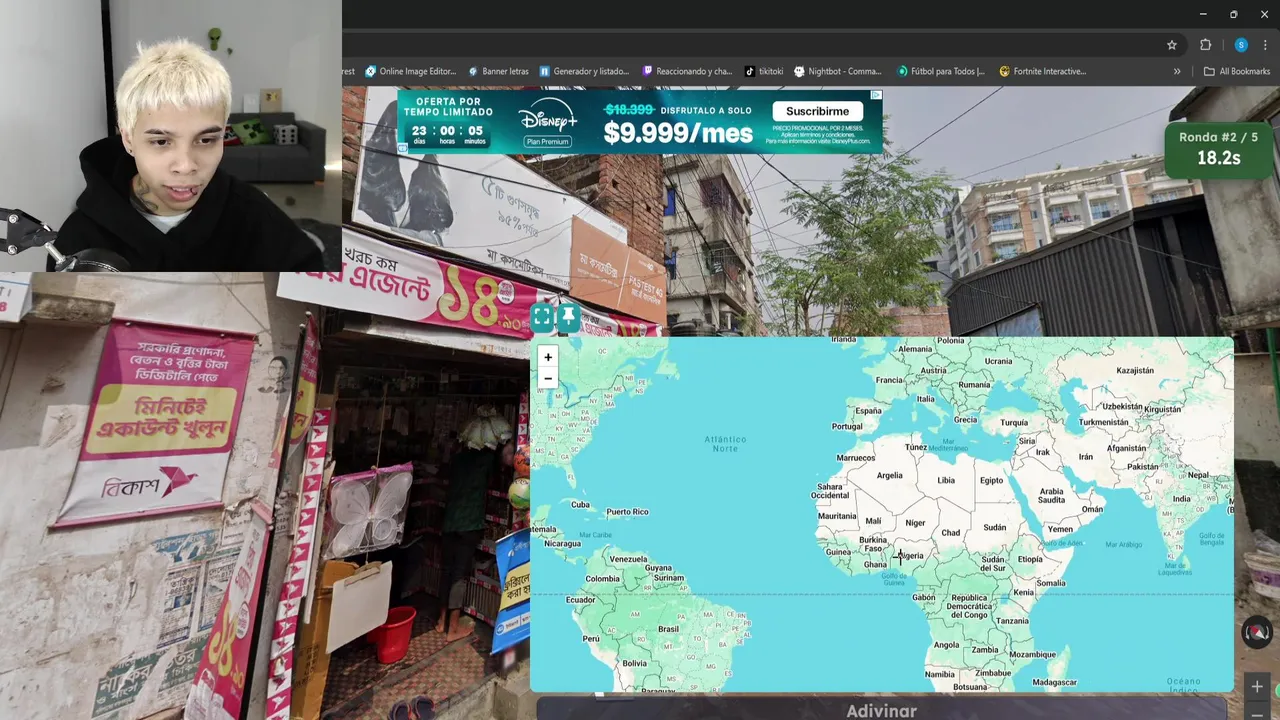The width and height of the screenshot is (1280, 720).
Task: Click Cuba on the guess map
Action: (580, 505)
